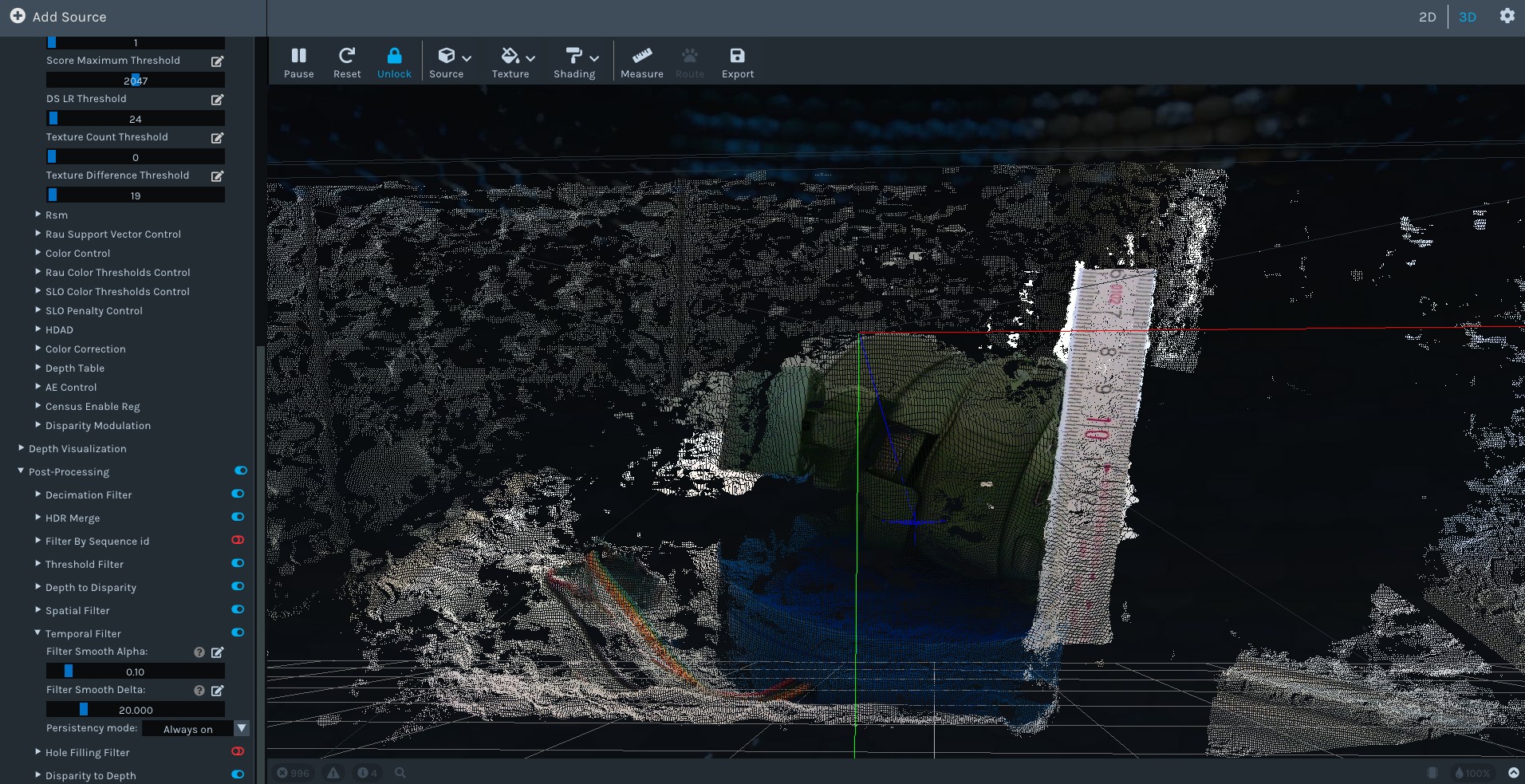Pause the camera stream
The height and width of the screenshot is (784, 1525).
coord(299,61)
